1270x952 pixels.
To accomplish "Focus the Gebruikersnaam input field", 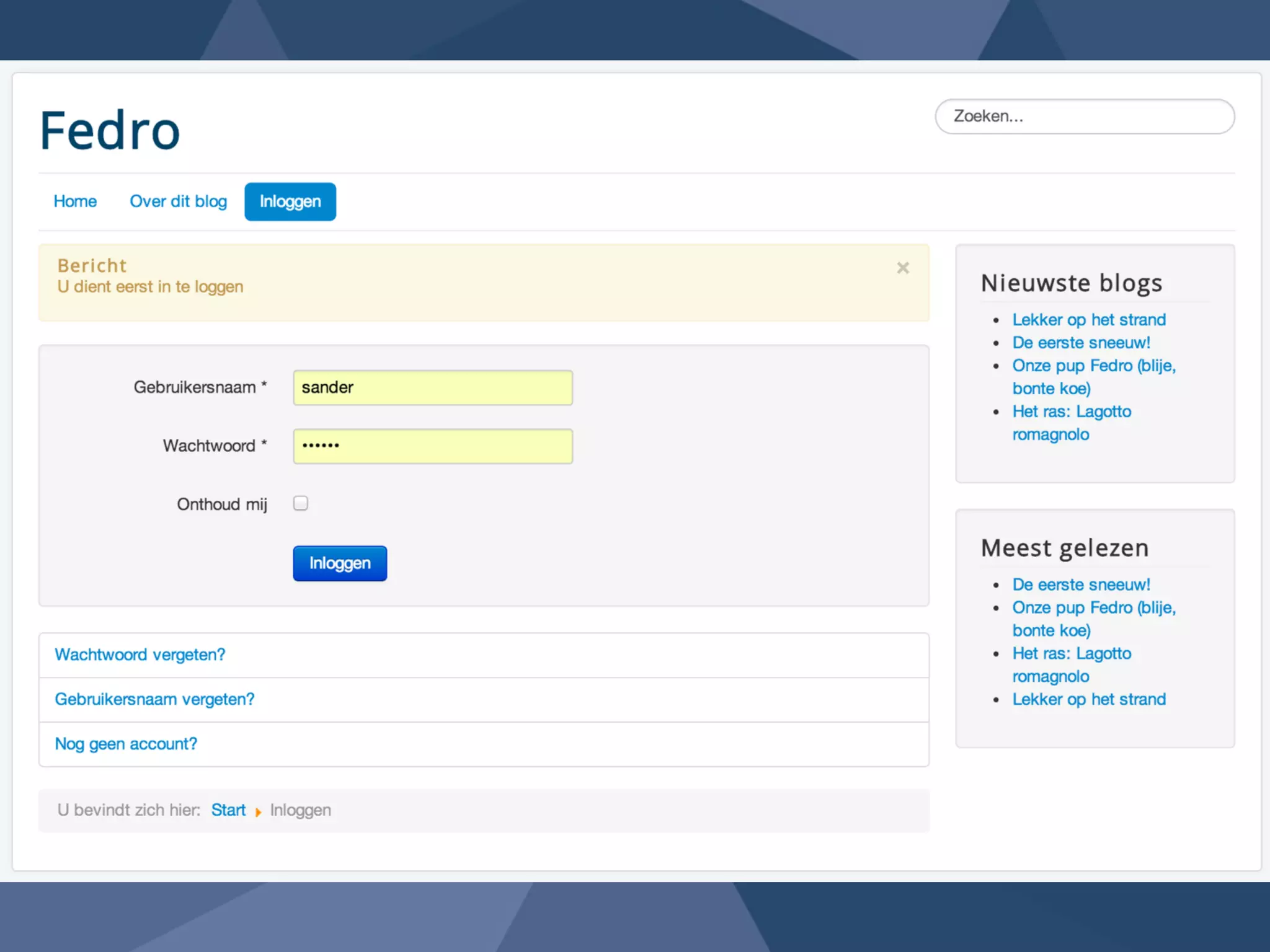I will point(432,387).
